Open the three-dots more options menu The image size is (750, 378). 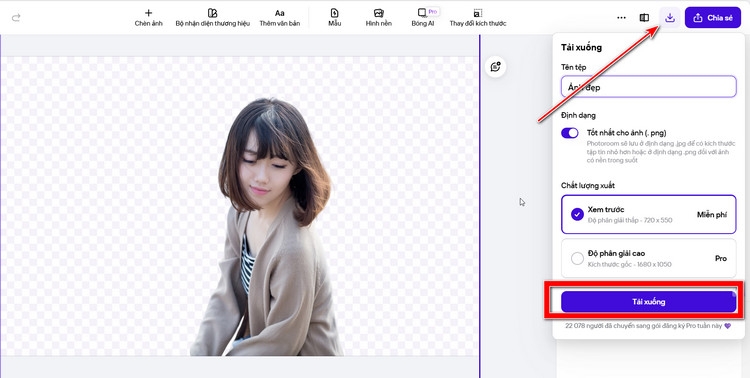621,18
